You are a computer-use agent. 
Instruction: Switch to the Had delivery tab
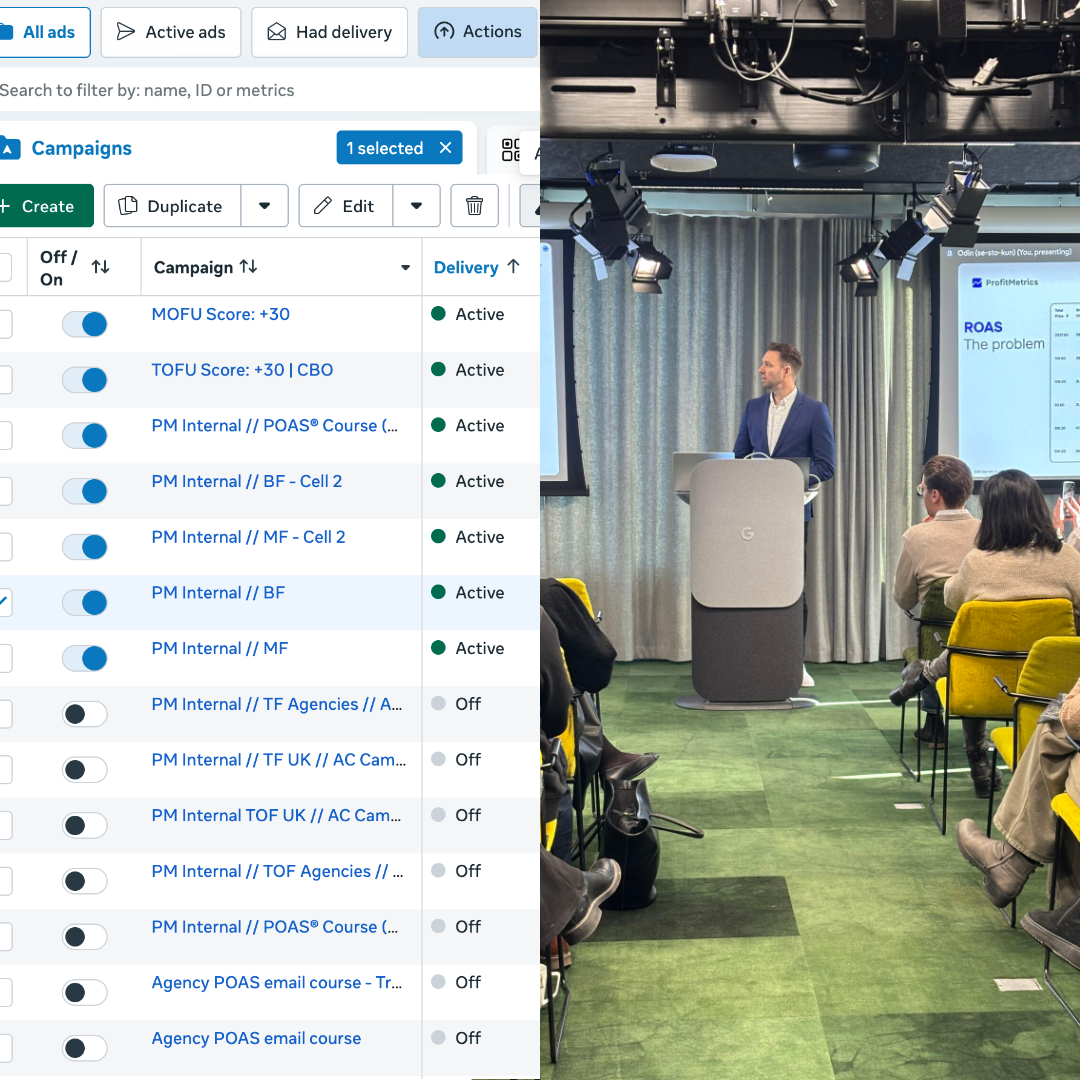329,32
